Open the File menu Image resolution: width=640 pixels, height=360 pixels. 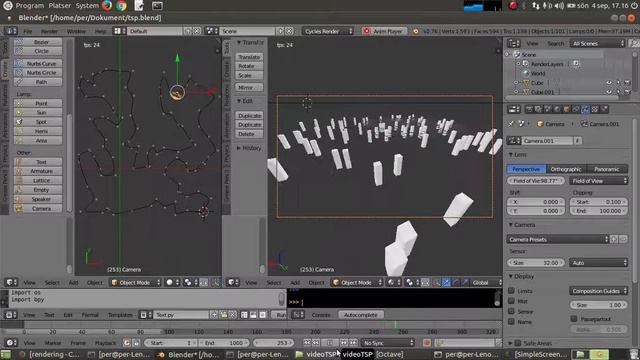tap(27, 31)
